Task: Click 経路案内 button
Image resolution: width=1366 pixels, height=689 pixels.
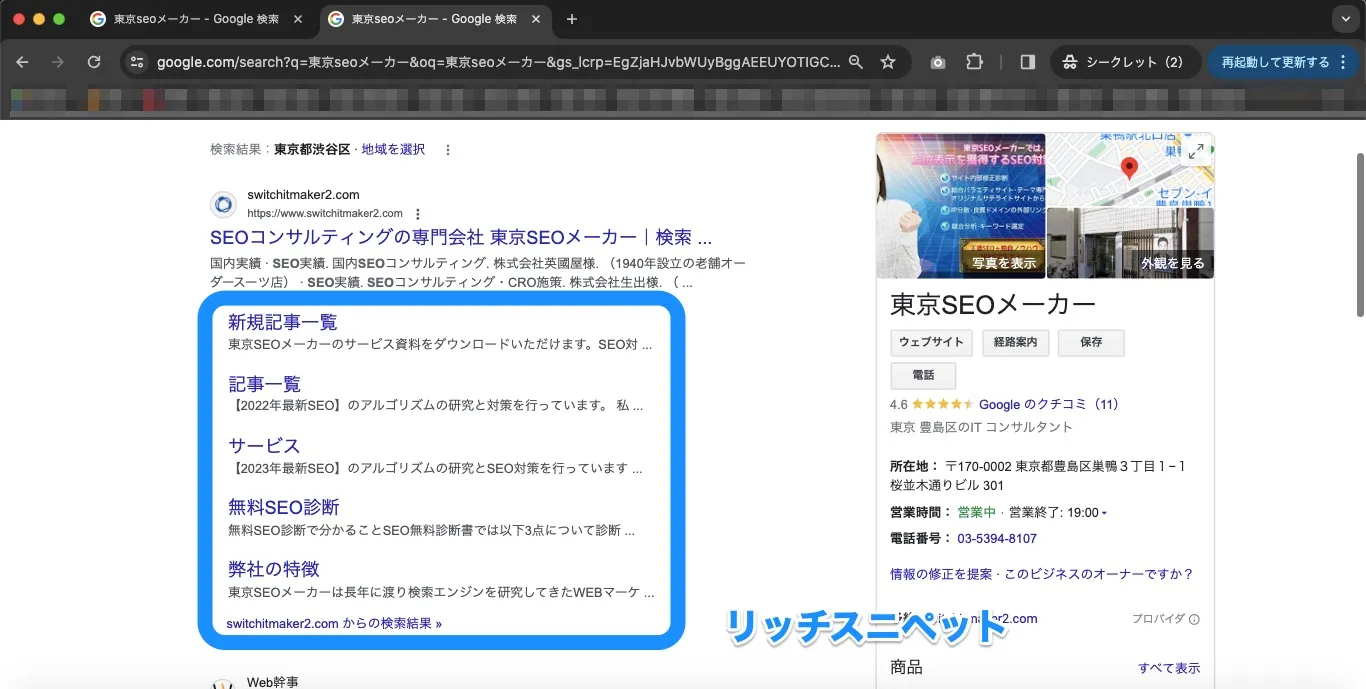Action: (1015, 342)
